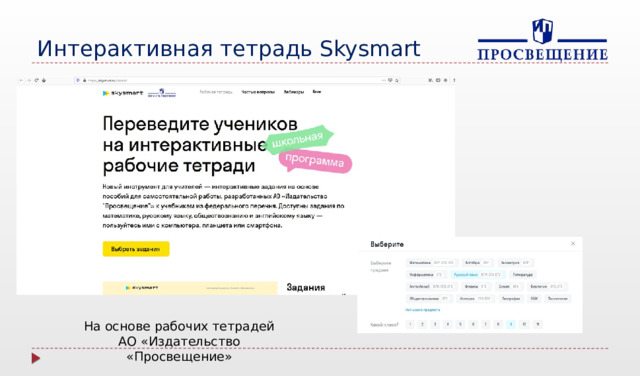Select the Химия subject chip
Screen dimensions: 640x376
508,286
